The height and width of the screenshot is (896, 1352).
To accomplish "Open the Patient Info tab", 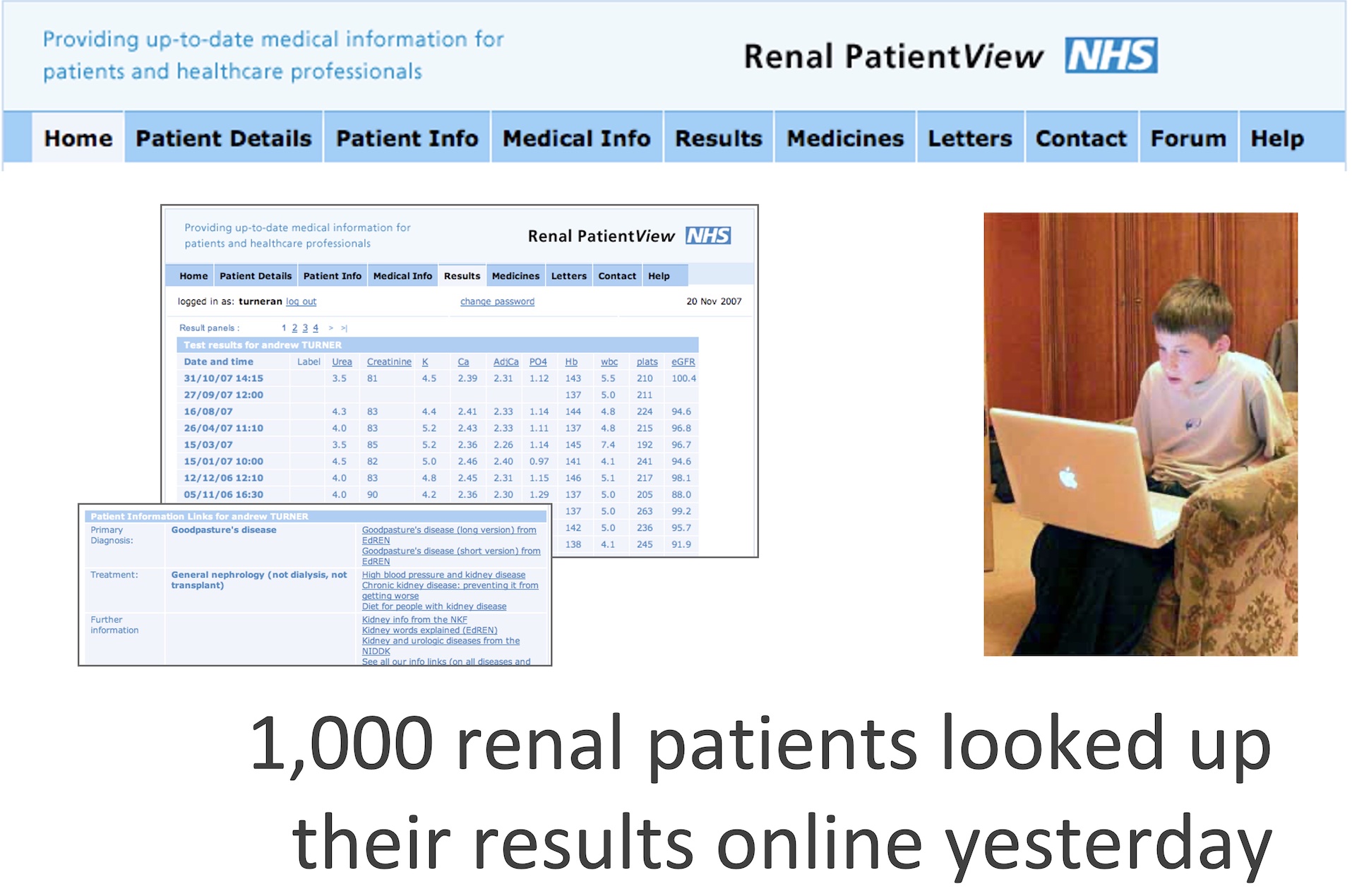I will [407, 138].
